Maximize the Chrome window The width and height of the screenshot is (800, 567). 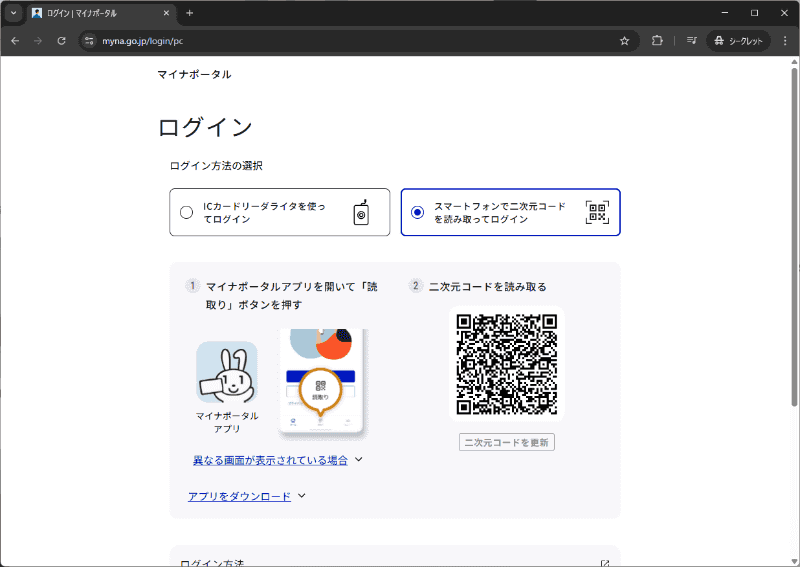click(x=755, y=13)
